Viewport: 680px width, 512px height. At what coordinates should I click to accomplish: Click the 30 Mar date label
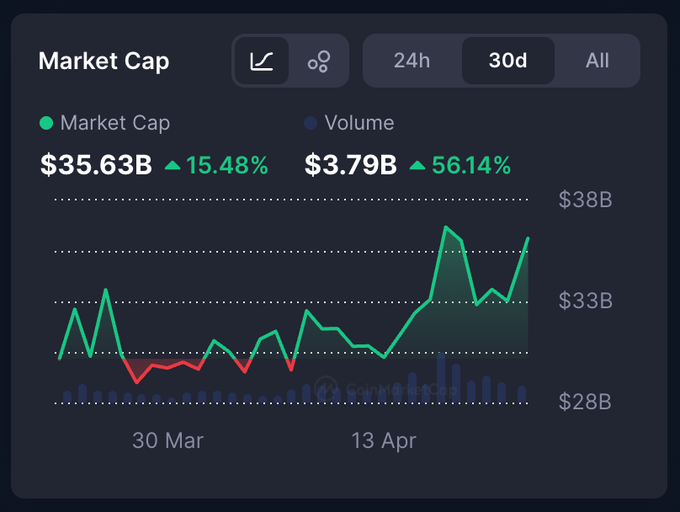pyautogui.click(x=168, y=440)
